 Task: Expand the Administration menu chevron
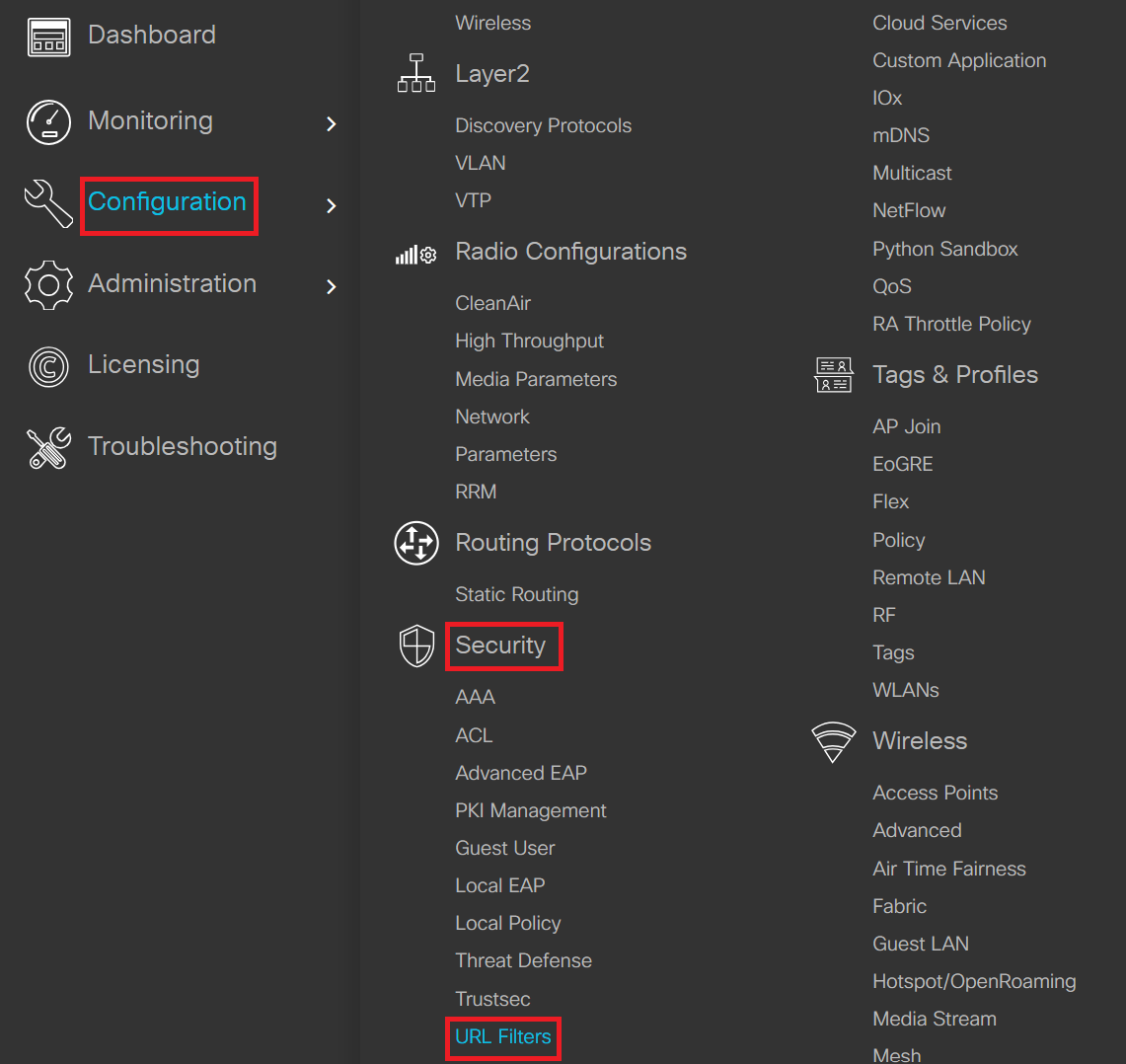(x=332, y=286)
